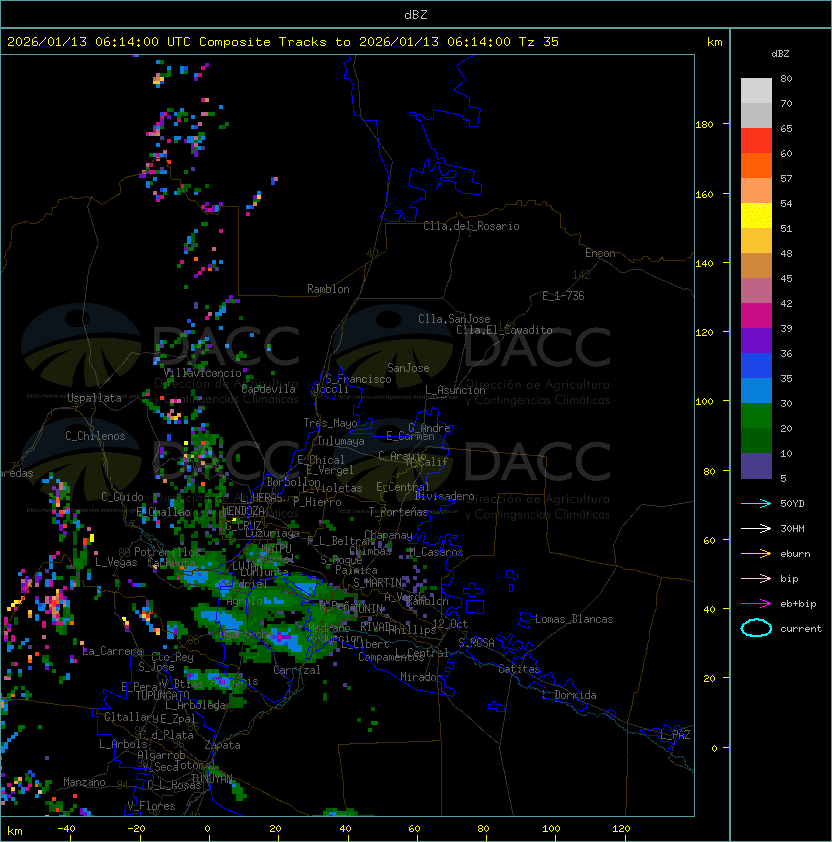Click the L_Asuncion label
The height and width of the screenshot is (842, 832).
(455, 390)
